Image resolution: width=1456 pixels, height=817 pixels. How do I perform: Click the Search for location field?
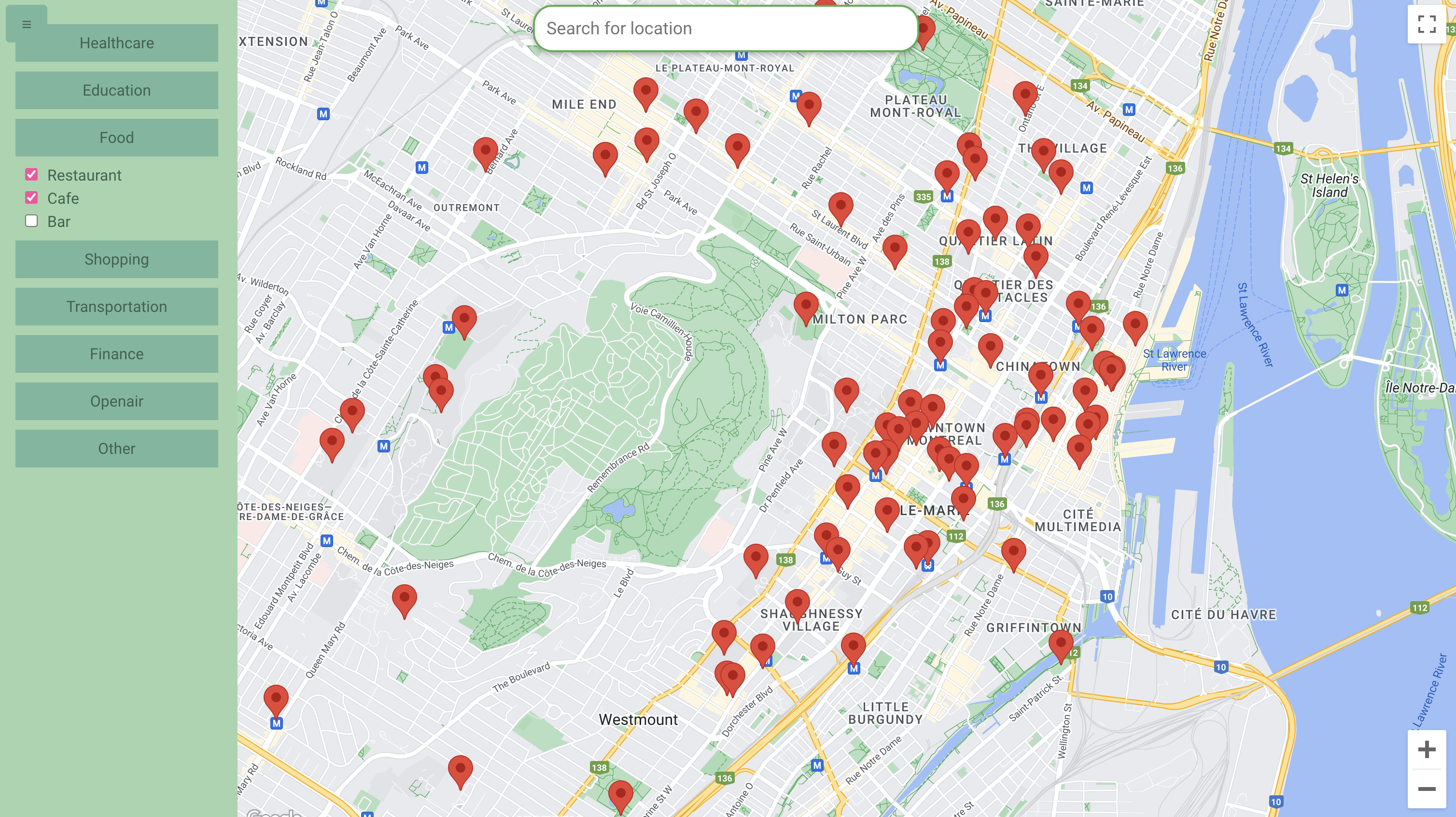coord(725,28)
